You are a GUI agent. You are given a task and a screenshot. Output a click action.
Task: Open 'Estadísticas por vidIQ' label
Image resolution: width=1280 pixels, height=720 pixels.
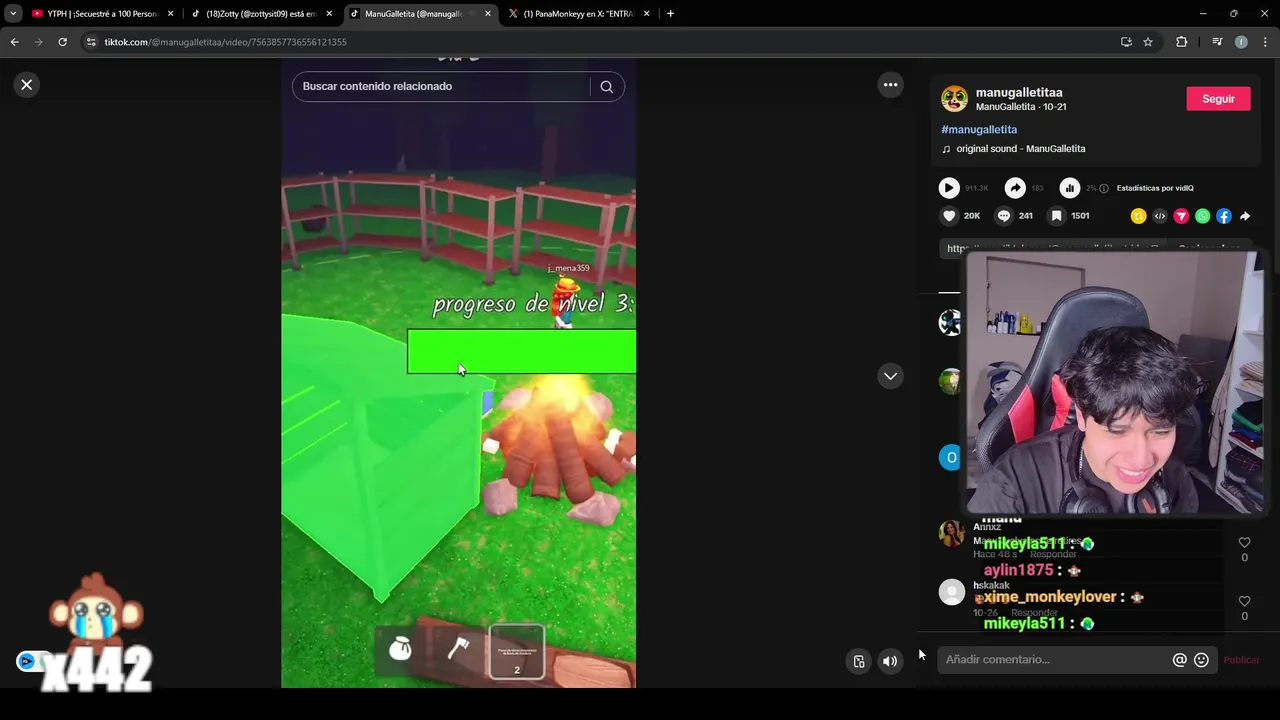click(x=1155, y=188)
